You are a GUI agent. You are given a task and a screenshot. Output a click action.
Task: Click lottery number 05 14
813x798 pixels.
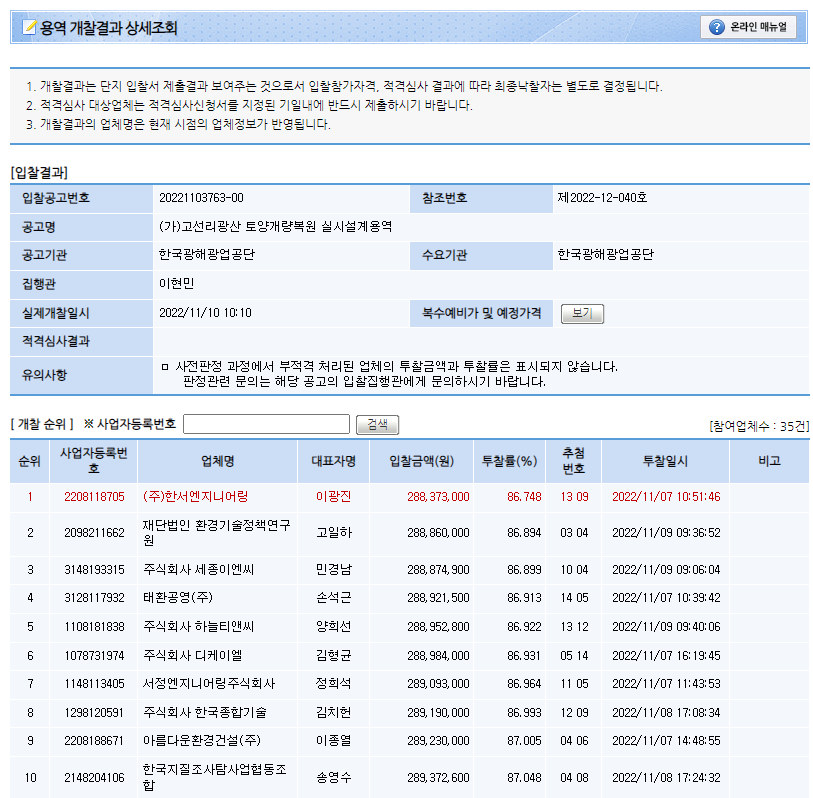pos(574,656)
